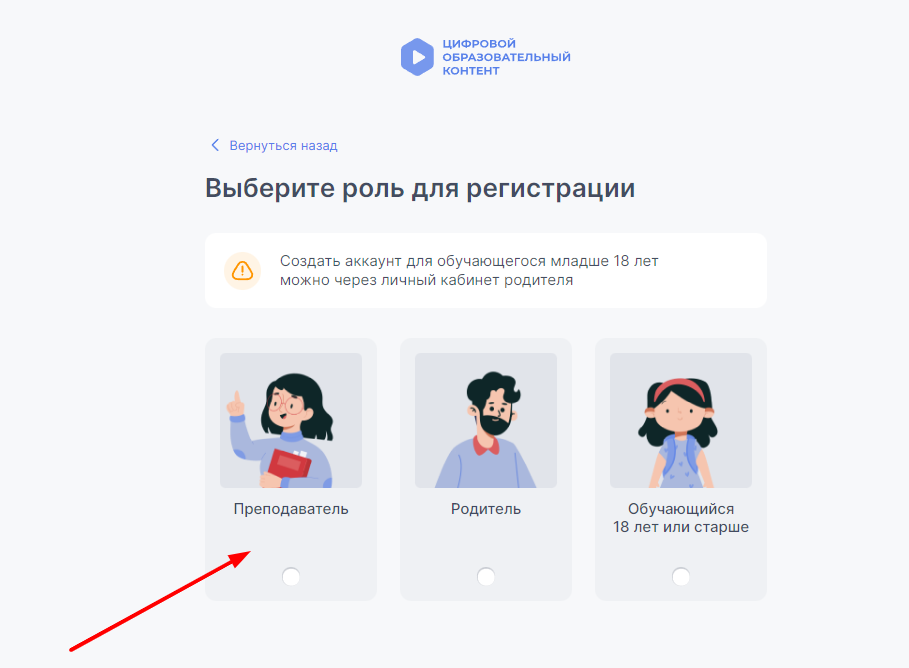
Task: Select the teacher illustration with red book
Action: tap(291, 420)
